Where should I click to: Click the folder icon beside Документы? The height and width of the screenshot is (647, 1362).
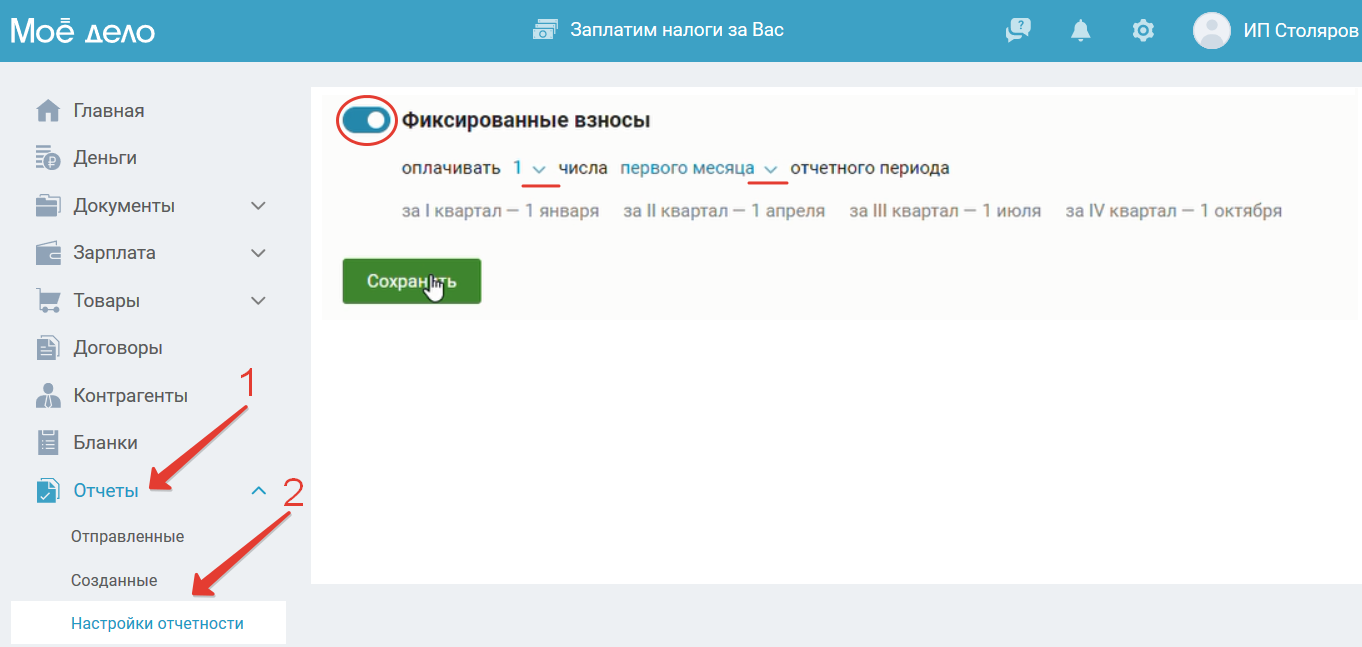(48, 206)
